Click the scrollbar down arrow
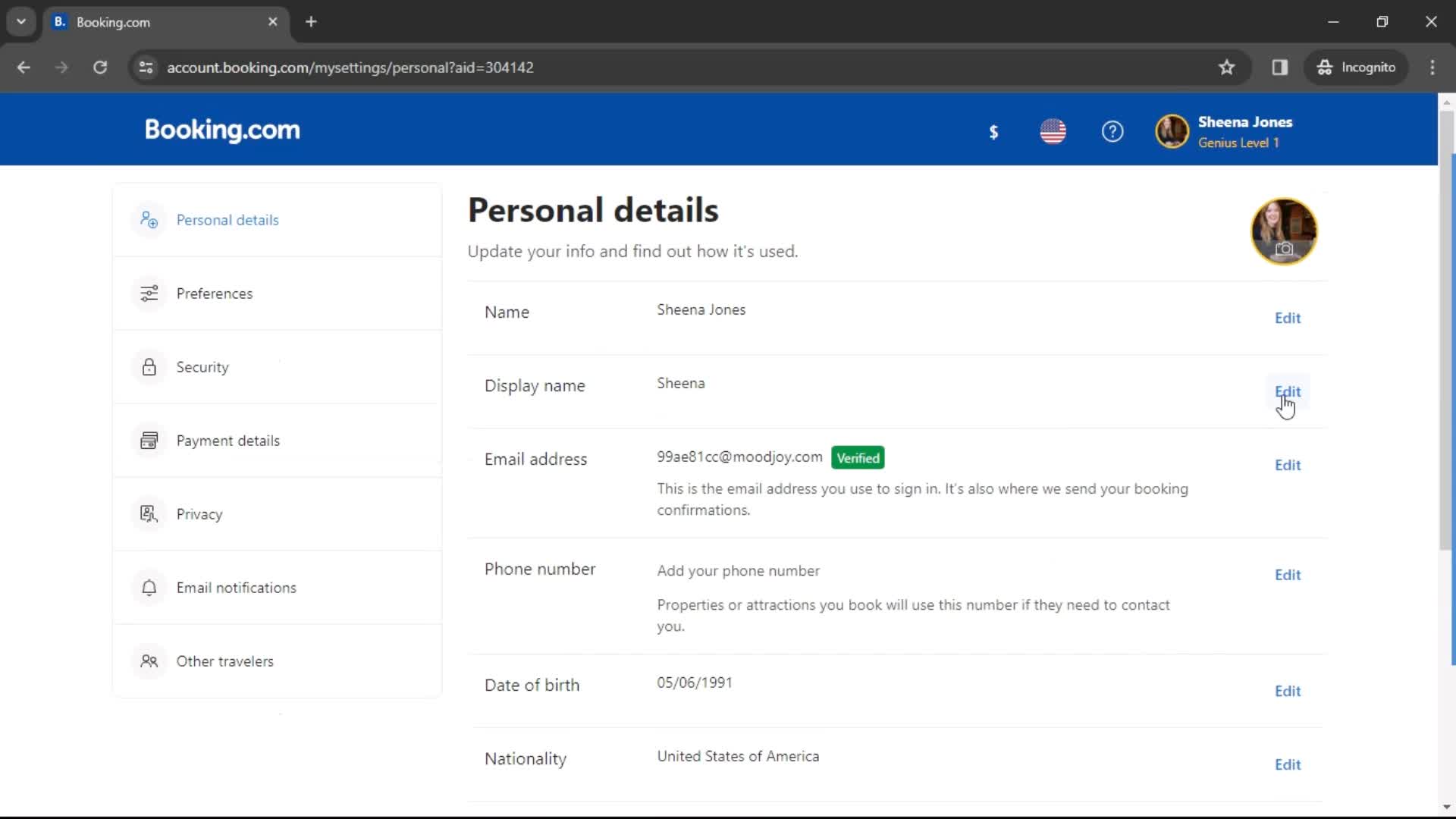This screenshot has height=819, width=1456. [x=1446, y=807]
